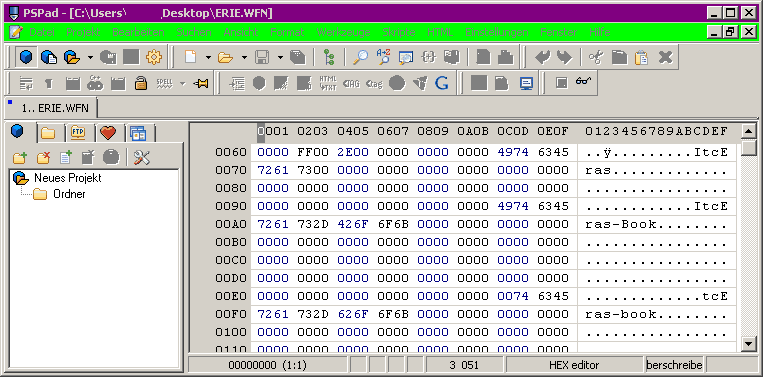Open project tools wrench-screwdriver icon

pyautogui.click(x=142, y=158)
